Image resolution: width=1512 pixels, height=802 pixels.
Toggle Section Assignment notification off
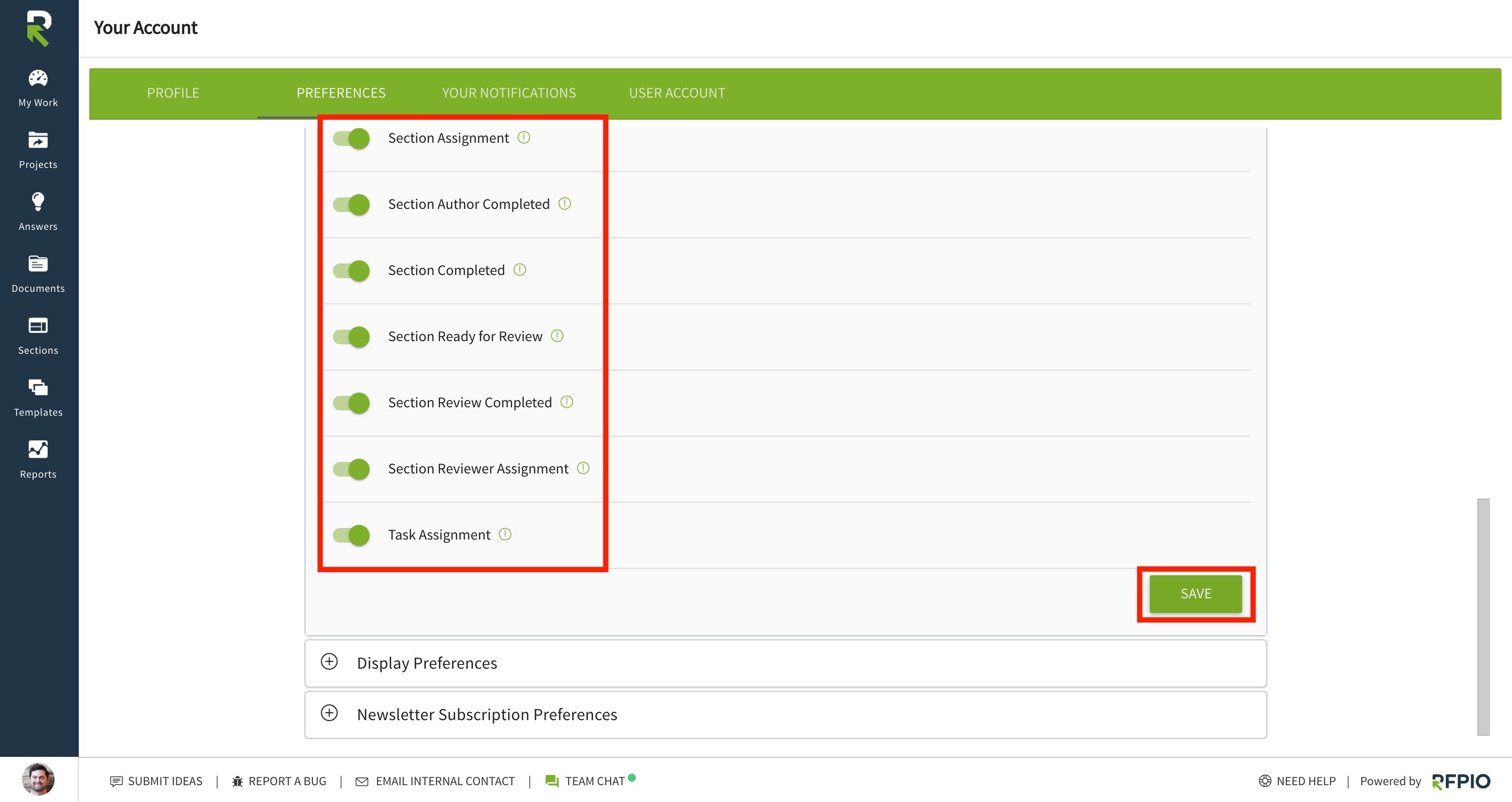click(351, 139)
